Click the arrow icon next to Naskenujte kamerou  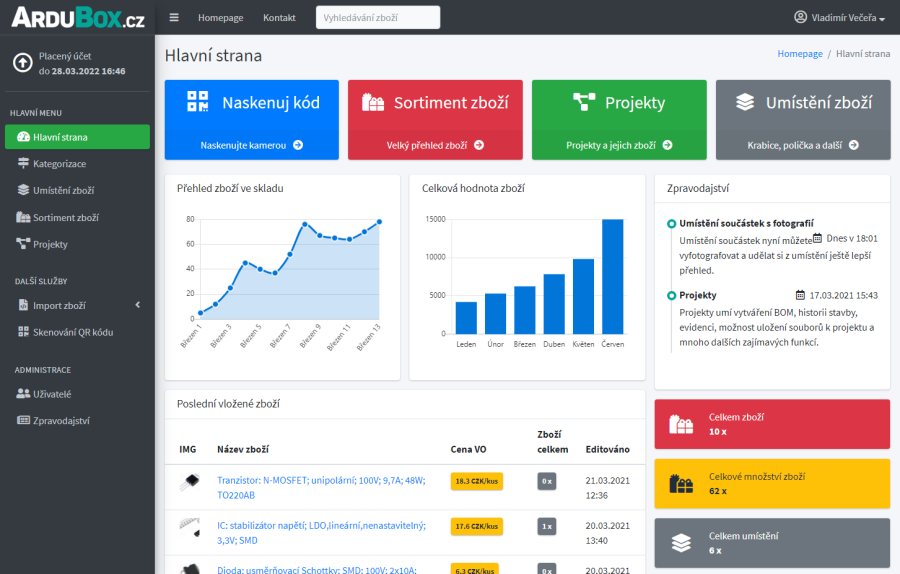click(298, 145)
